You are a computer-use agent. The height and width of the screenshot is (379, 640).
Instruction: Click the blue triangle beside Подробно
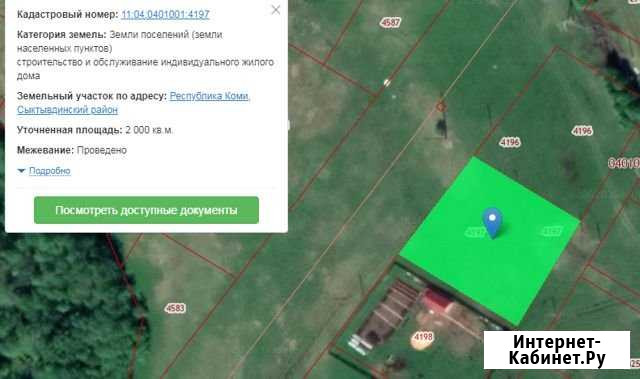click(x=21, y=171)
